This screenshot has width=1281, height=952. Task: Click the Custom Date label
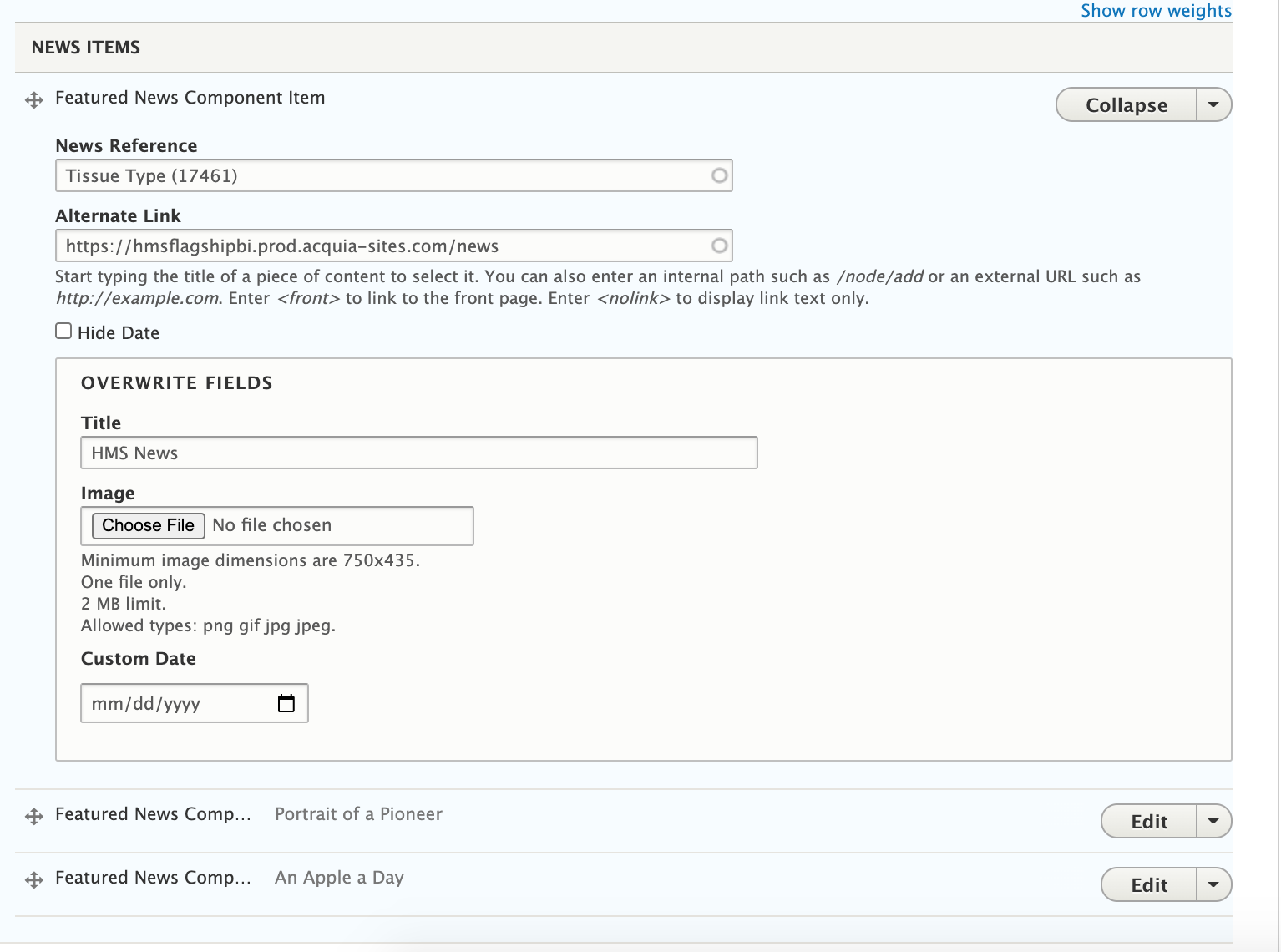(x=139, y=659)
